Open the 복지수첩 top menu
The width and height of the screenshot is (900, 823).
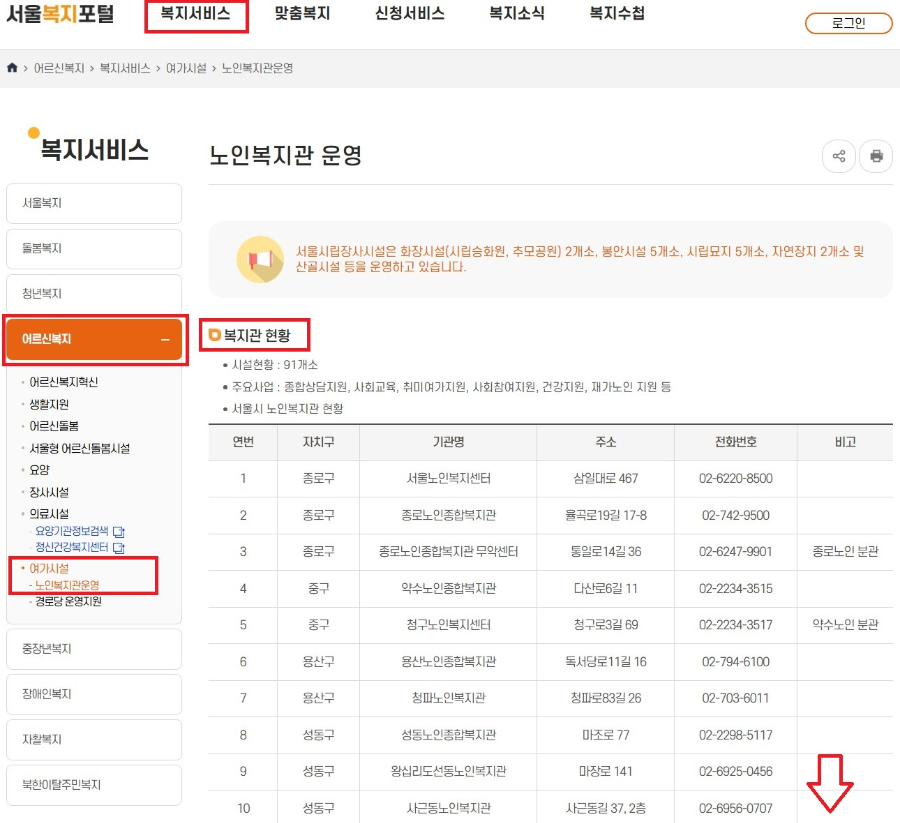coord(617,13)
